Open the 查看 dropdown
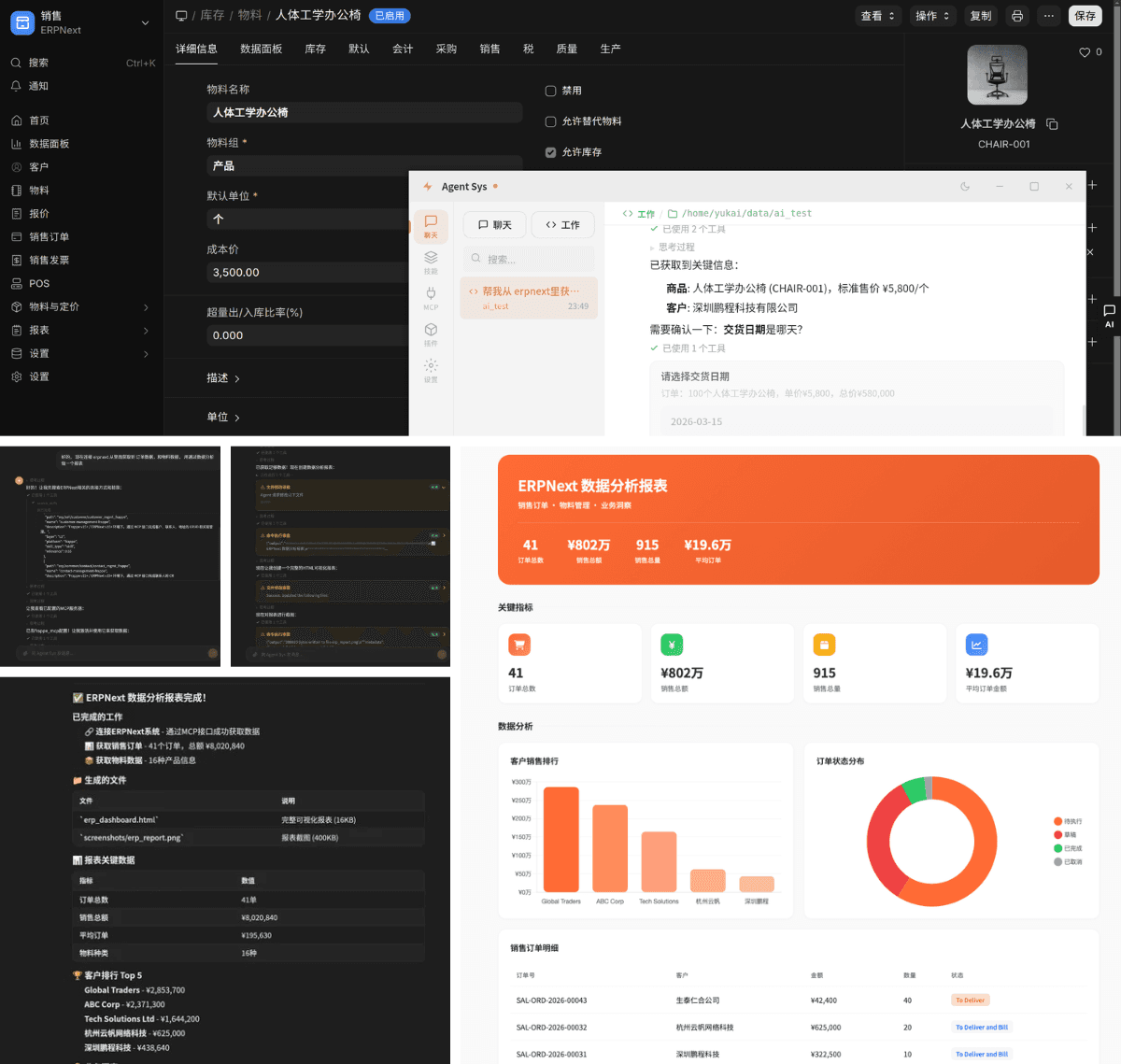 (x=877, y=16)
